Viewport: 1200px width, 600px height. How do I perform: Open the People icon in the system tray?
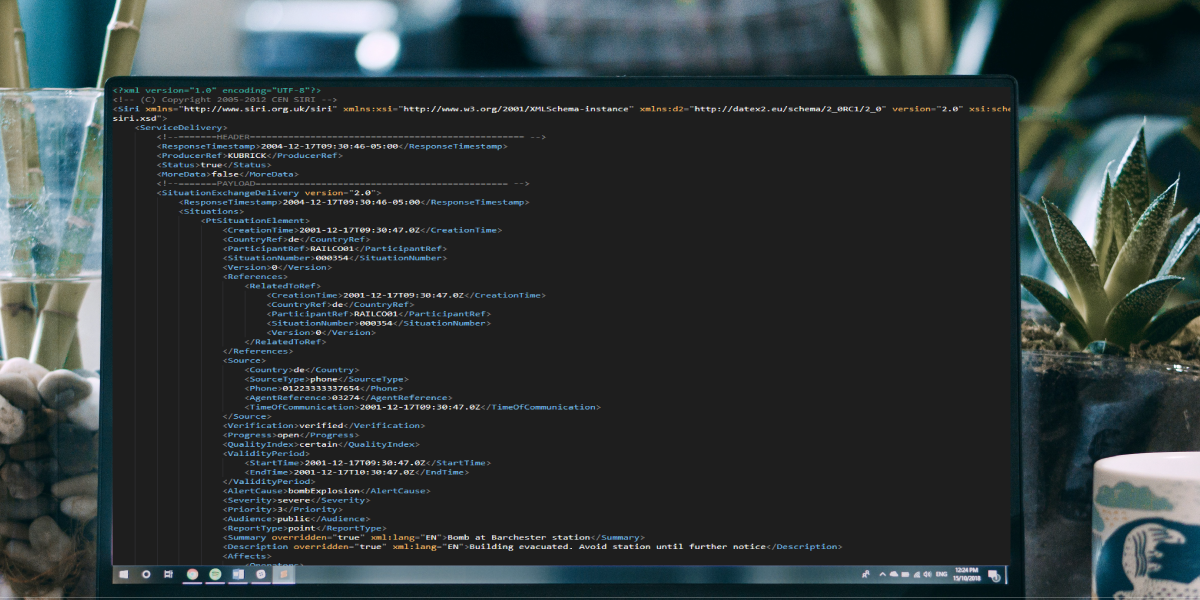(x=866, y=575)
